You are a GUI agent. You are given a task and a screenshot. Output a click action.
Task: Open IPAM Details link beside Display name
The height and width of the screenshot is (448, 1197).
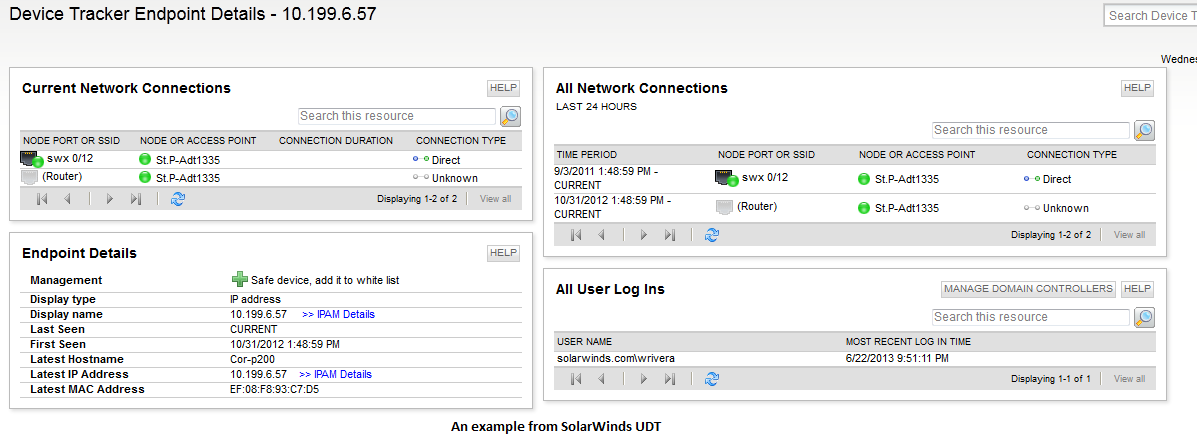click(338, 314)
